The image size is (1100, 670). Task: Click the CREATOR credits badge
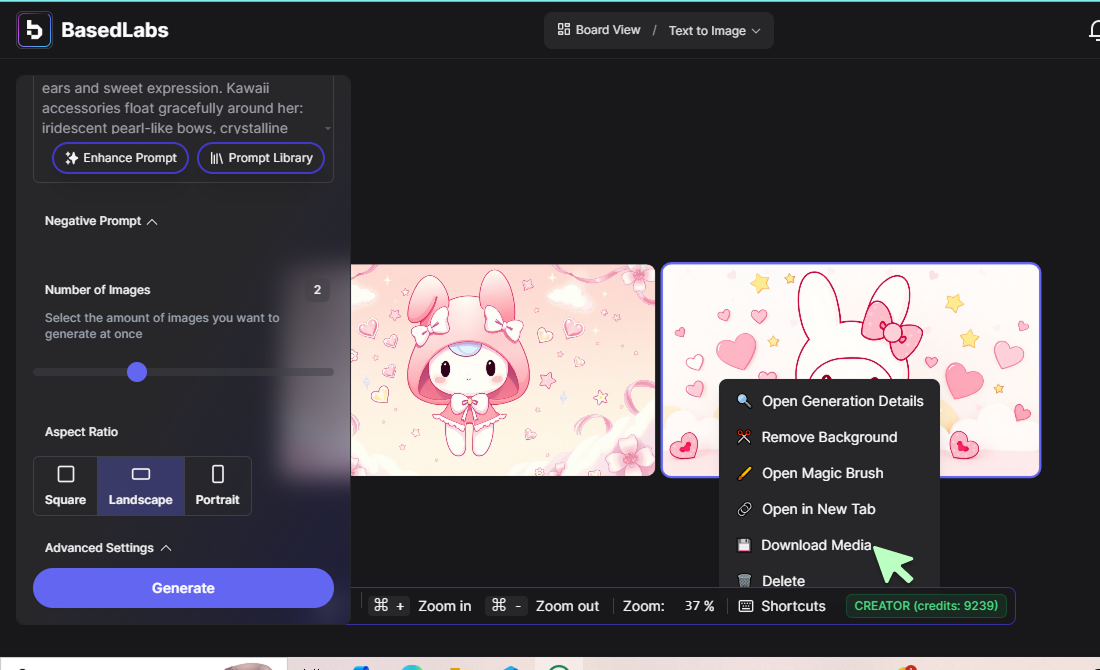point(926,605)
